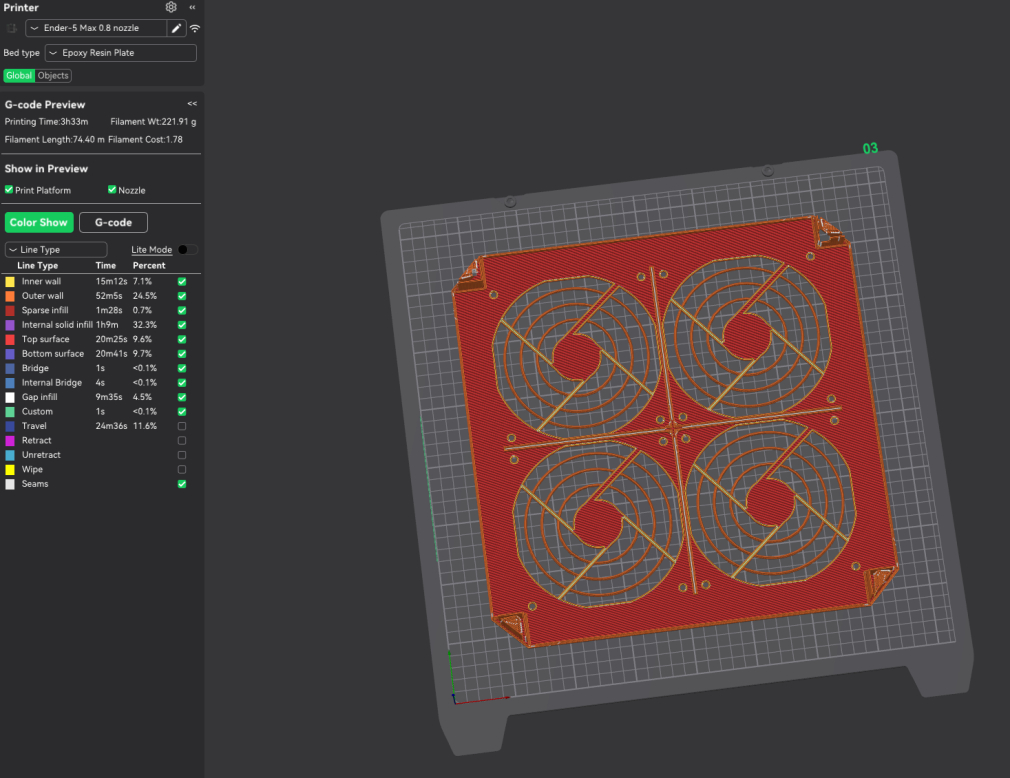This screenshot has width=1010, height=778.
Task: Enable the Travel line type checkbox
Action: [181, 426]
